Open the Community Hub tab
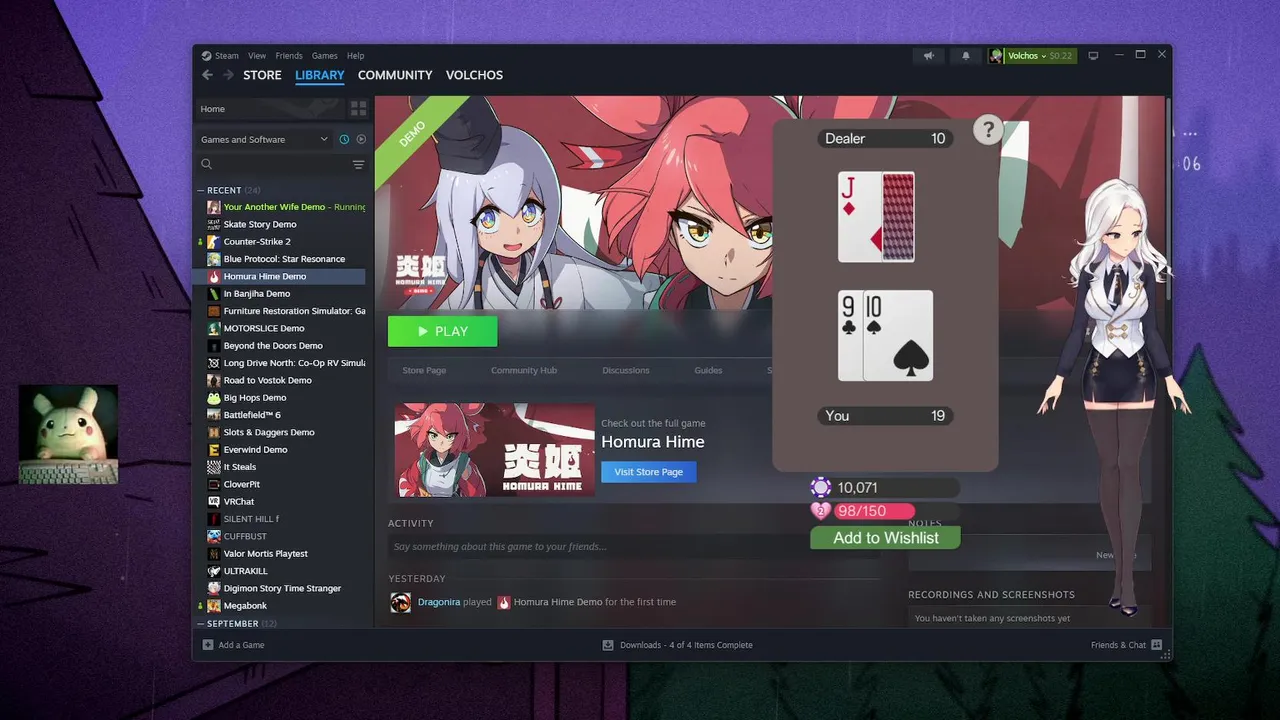1280x720 pixels. pos(524,370)
